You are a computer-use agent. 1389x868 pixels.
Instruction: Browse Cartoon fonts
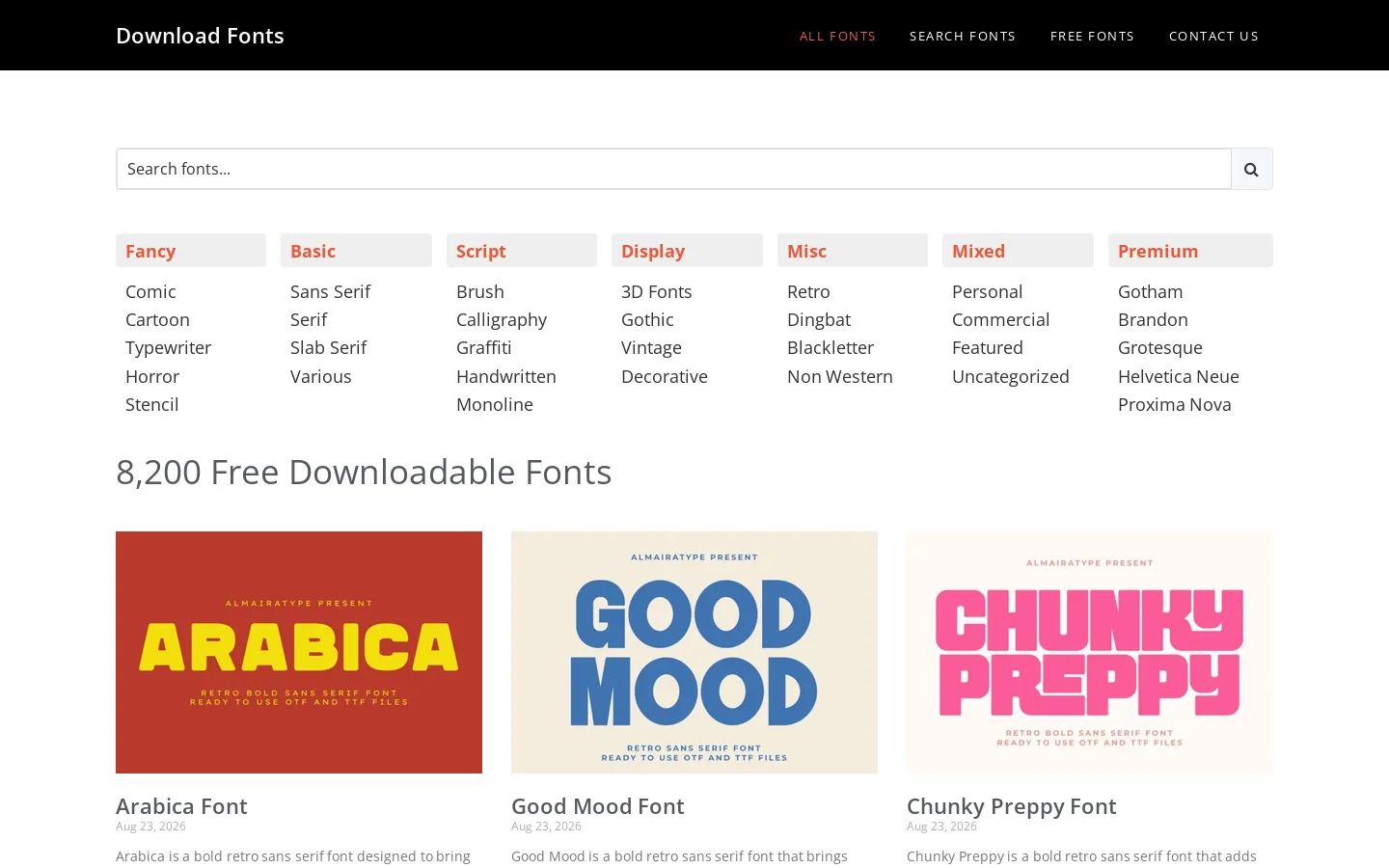157,319
